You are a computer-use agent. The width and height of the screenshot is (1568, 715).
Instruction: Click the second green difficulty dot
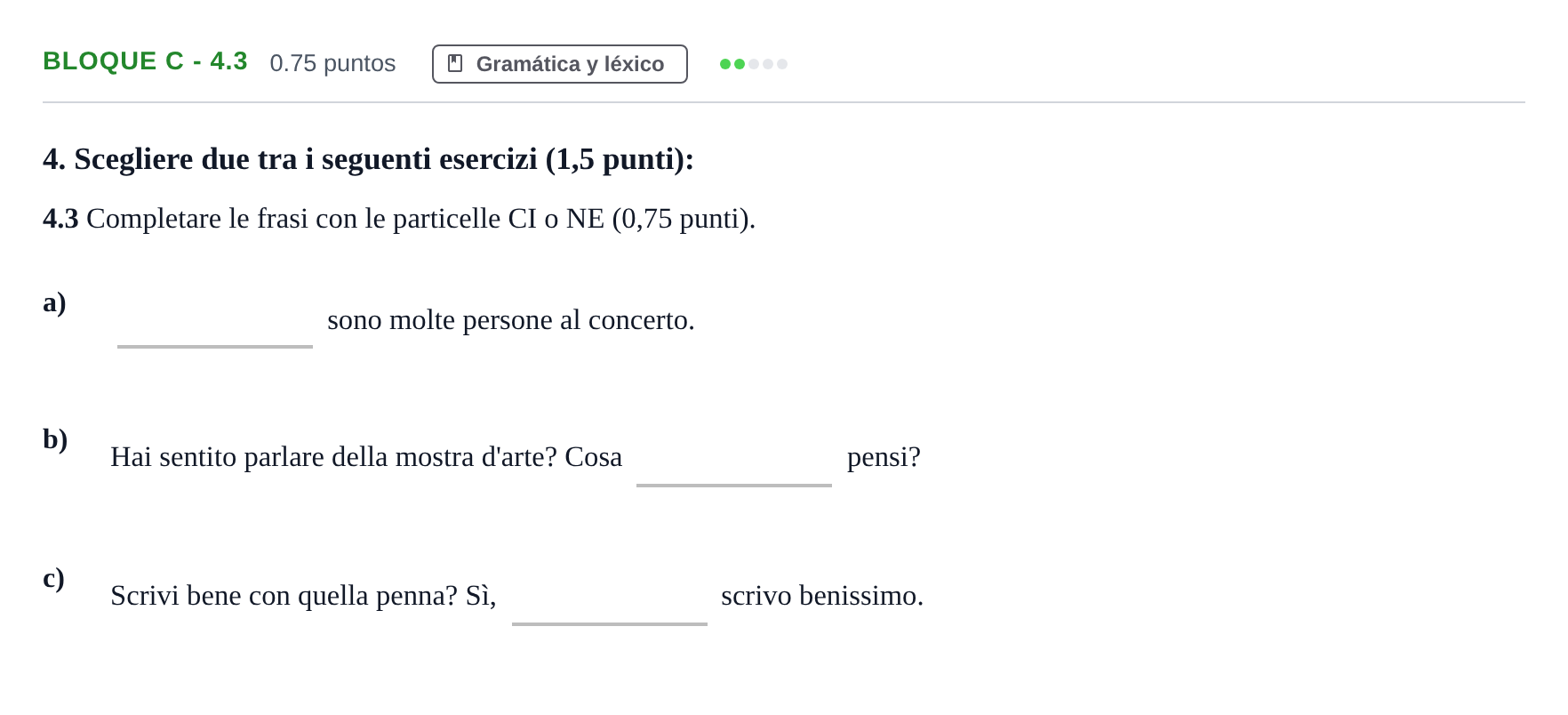coord(740,64)
